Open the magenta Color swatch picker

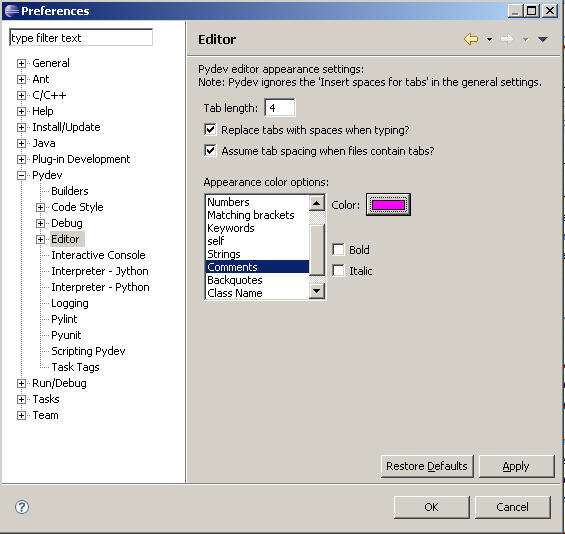[x=388, y=205]
